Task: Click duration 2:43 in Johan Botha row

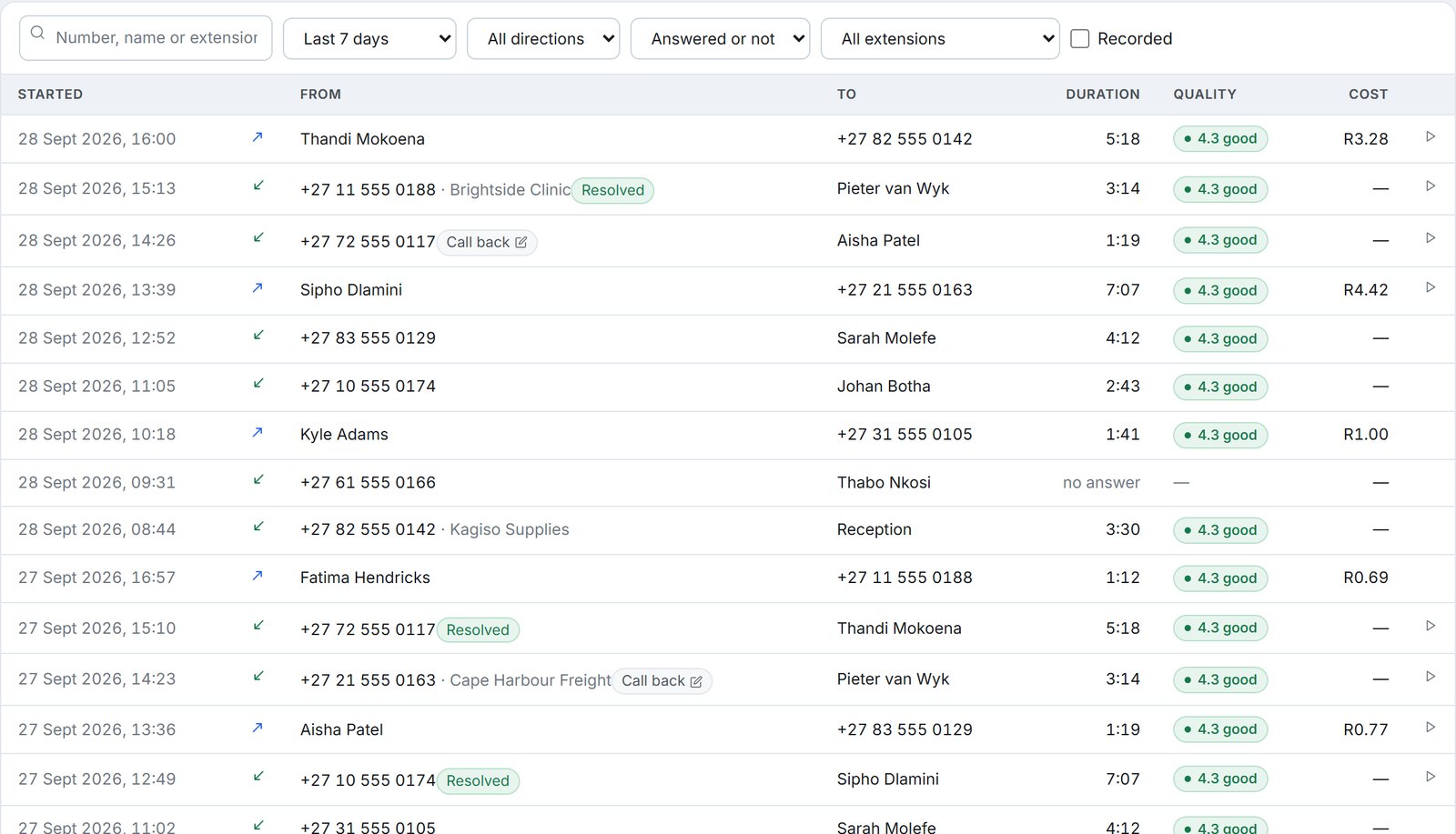Action: pyautogui.click(x=1123, y=387)
